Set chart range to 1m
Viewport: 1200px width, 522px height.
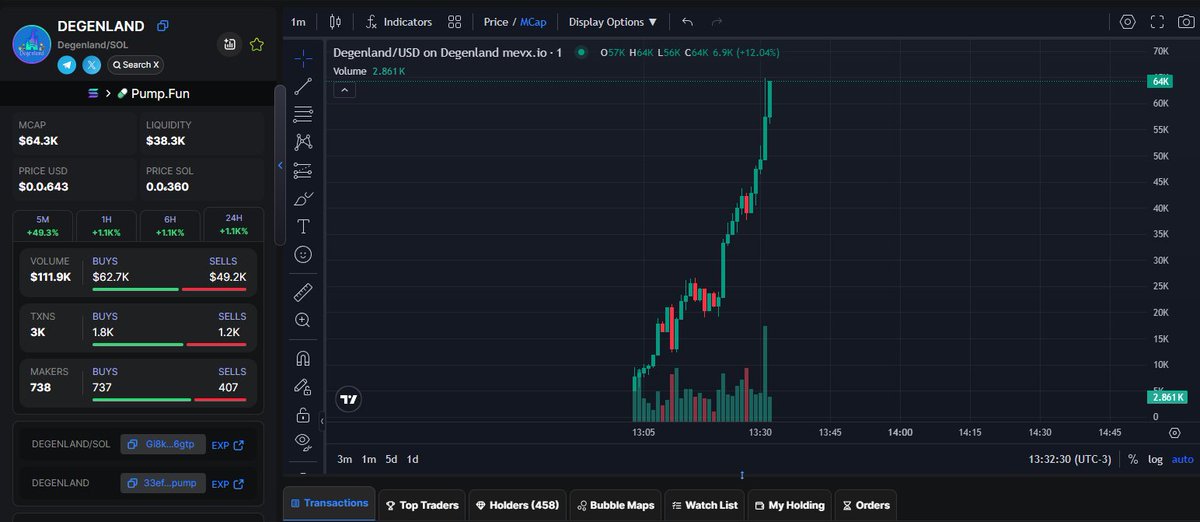point(368,459)
